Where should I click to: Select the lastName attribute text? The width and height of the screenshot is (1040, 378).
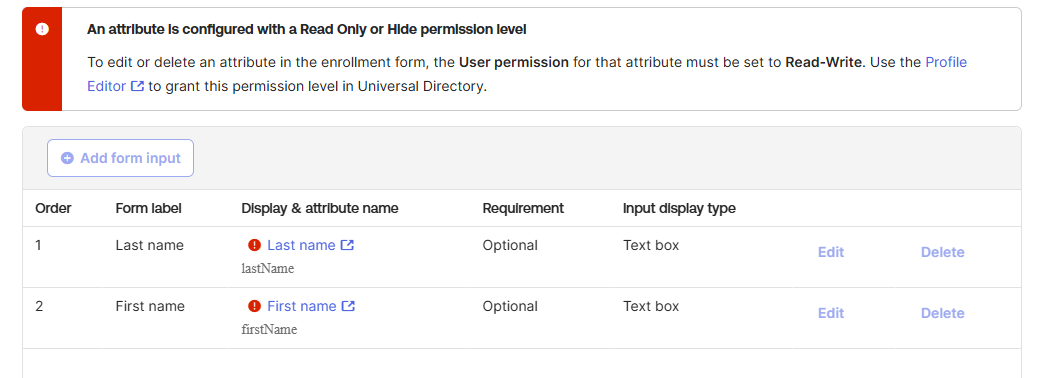[267, 269]
